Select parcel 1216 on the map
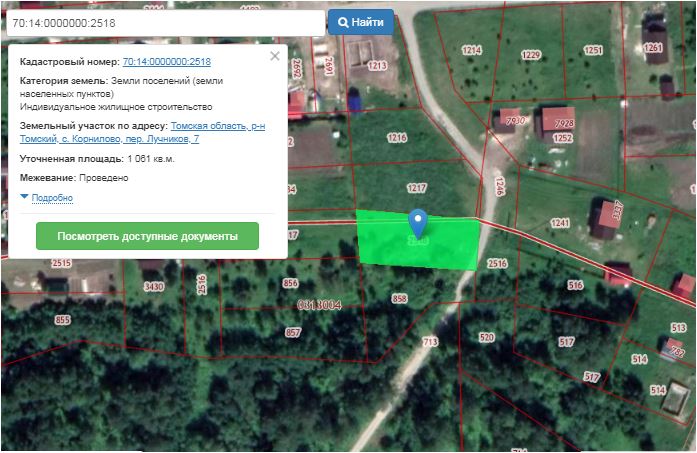Image resolution: width=697 pixels, height=453 pixels. 397,138
